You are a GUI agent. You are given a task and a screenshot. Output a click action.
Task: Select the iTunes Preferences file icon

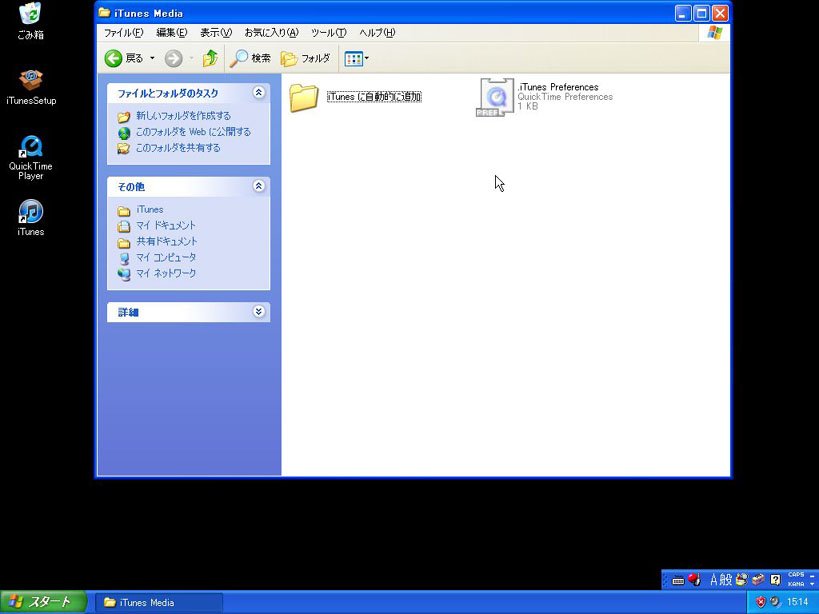tap(495, 97)
